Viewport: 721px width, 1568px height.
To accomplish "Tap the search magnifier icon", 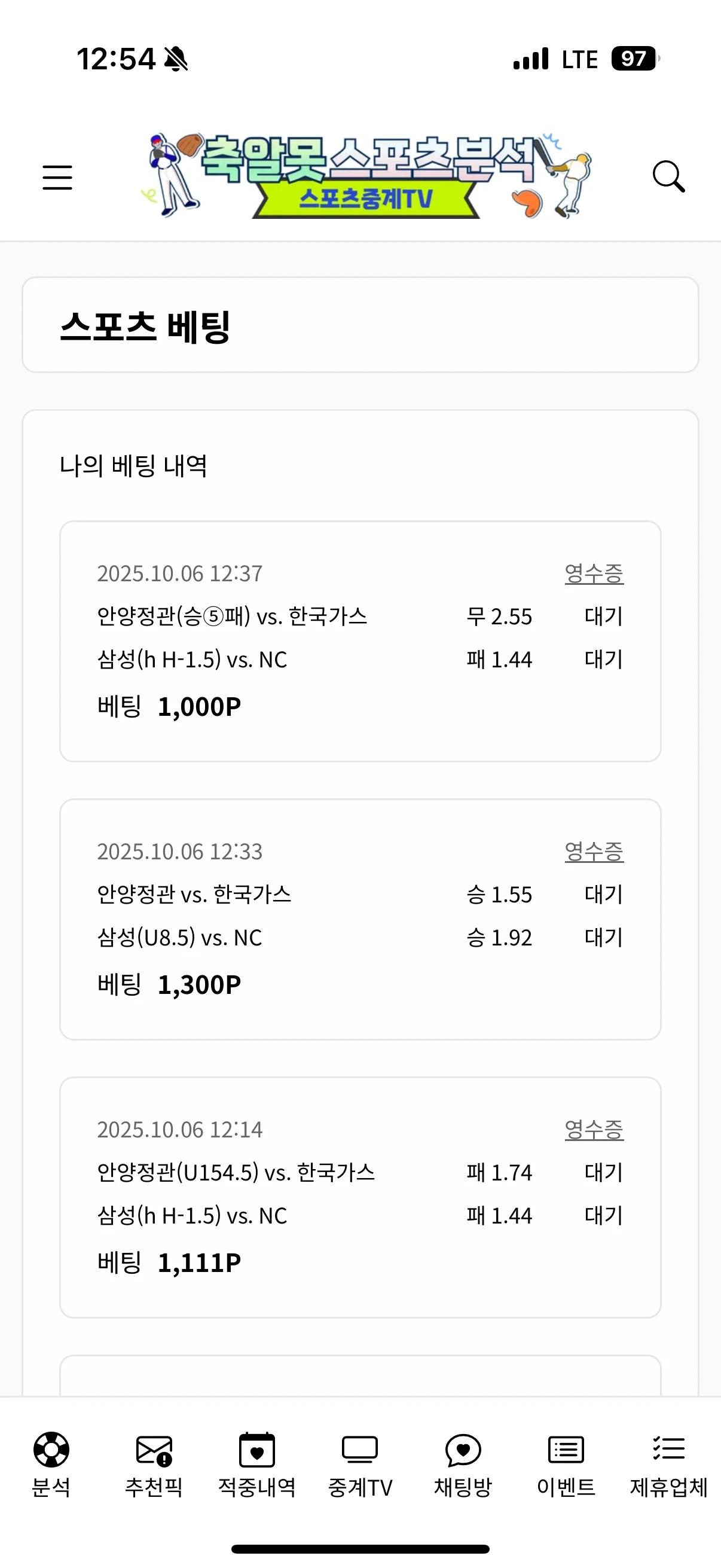I will pos(668,176).
